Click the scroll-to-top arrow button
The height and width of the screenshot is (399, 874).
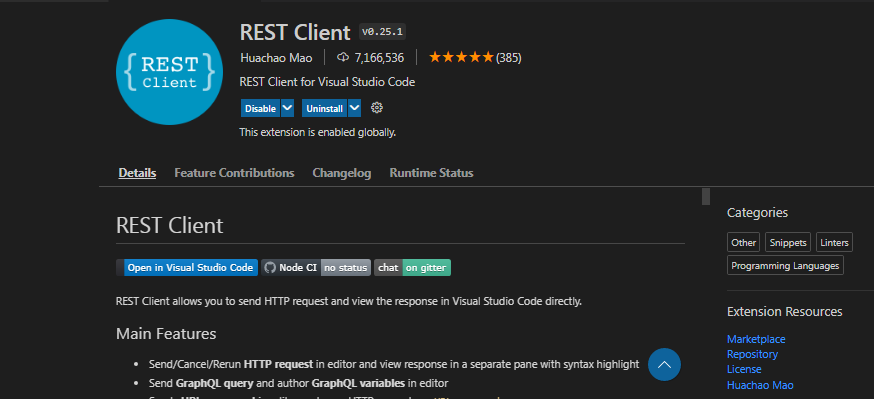(664, 364)
